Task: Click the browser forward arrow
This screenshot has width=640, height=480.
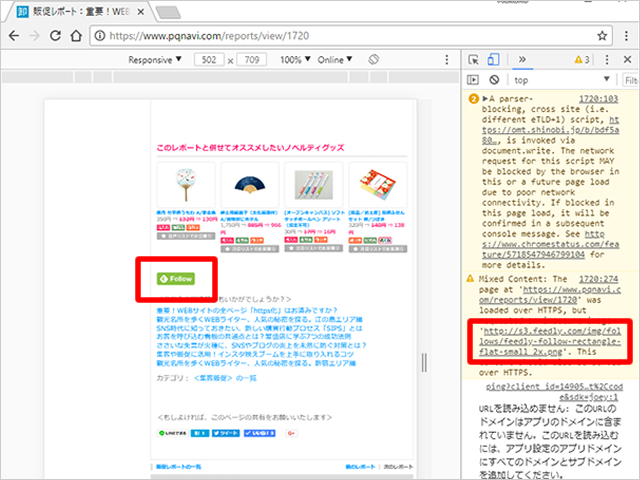Action: [x=35, y=36]
